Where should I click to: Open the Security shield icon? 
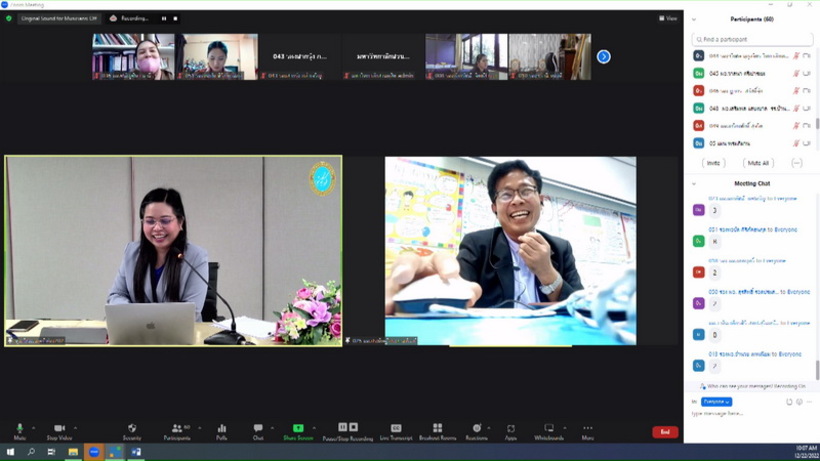pos(132,428)
